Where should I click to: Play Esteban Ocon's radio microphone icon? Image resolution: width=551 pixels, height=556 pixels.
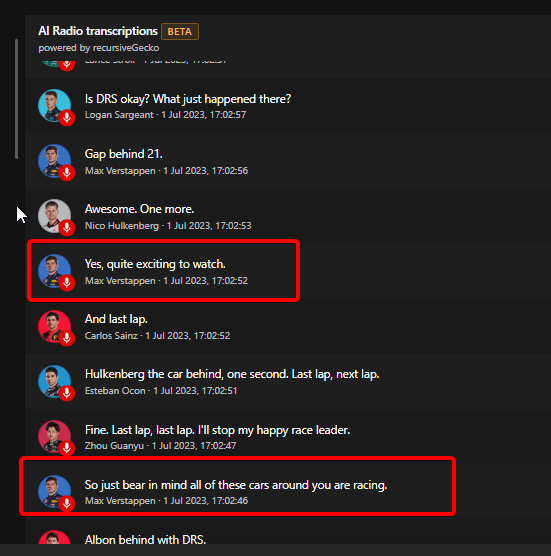pos(67,393)
